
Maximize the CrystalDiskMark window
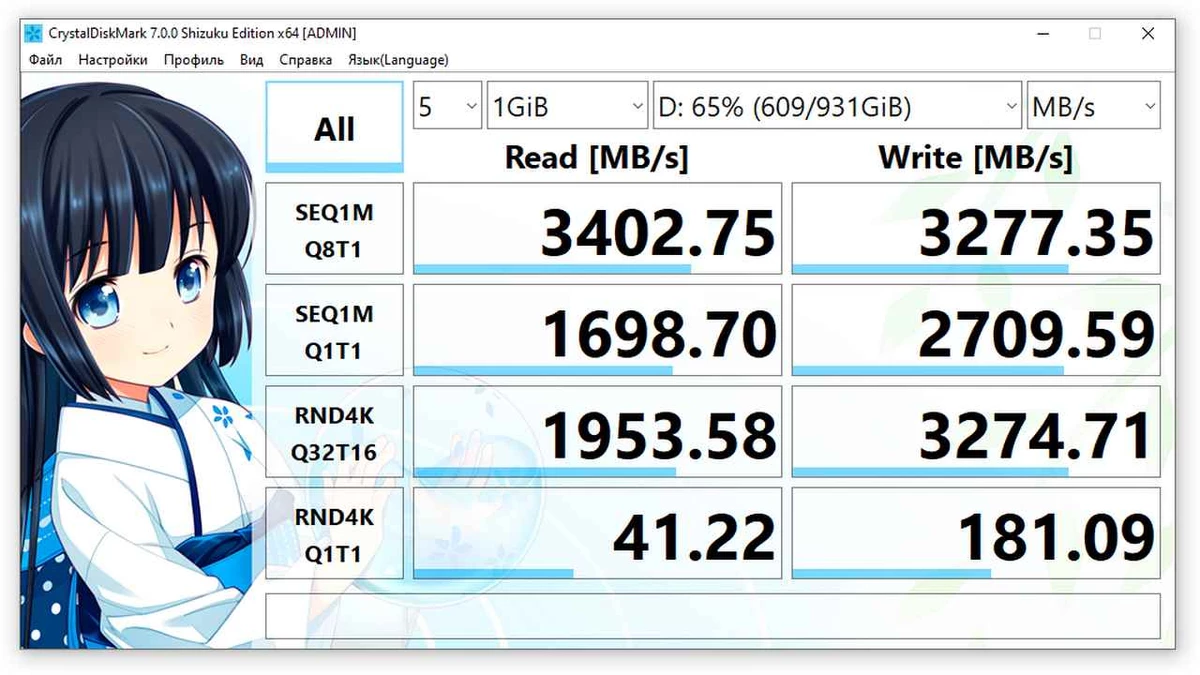click(x=1095, y=34)
